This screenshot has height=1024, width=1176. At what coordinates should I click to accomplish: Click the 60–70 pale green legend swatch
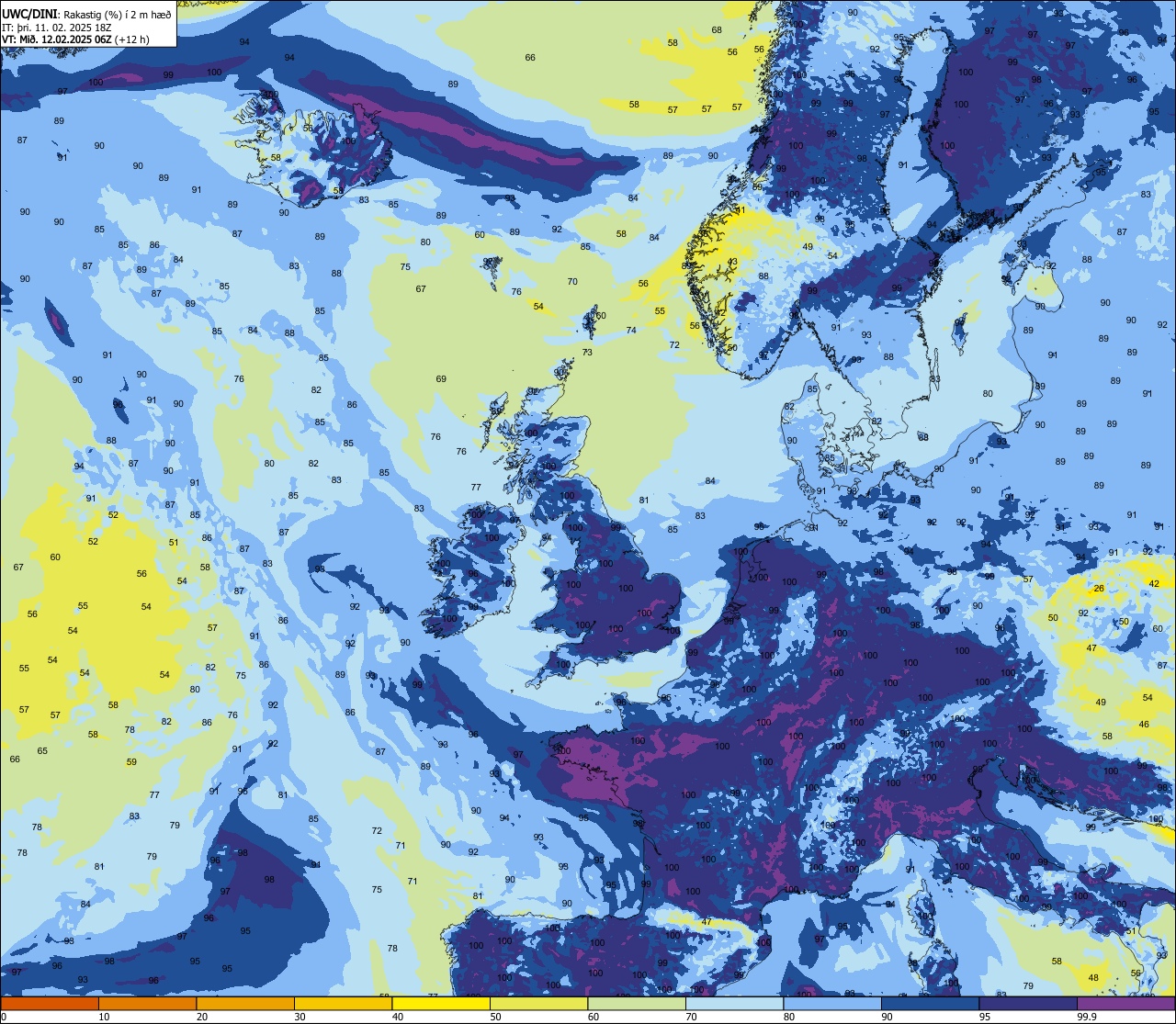pyautogui.click(x=637, y=1002)
